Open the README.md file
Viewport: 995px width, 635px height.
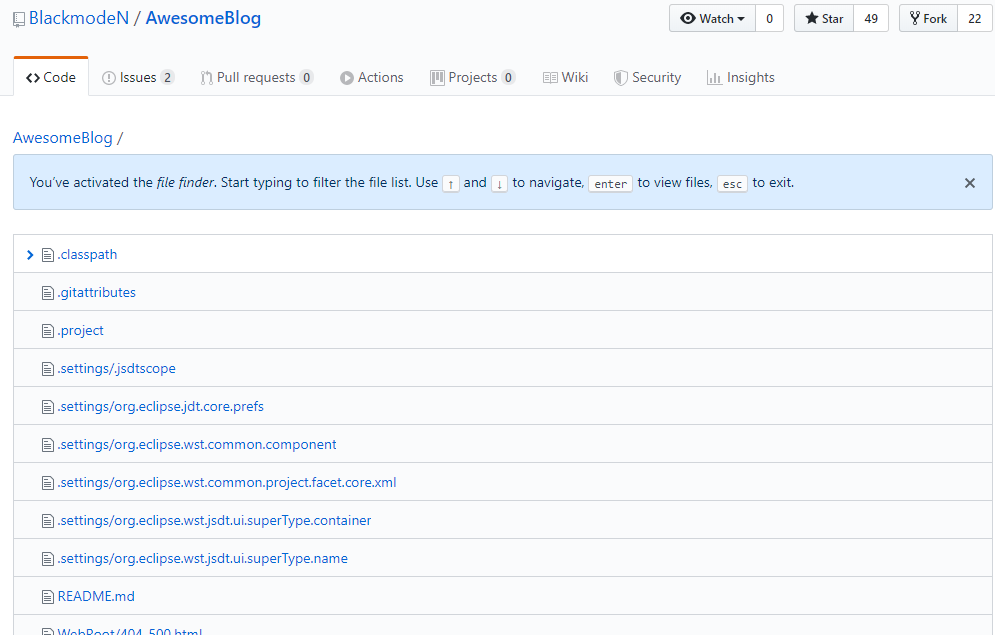96,596
